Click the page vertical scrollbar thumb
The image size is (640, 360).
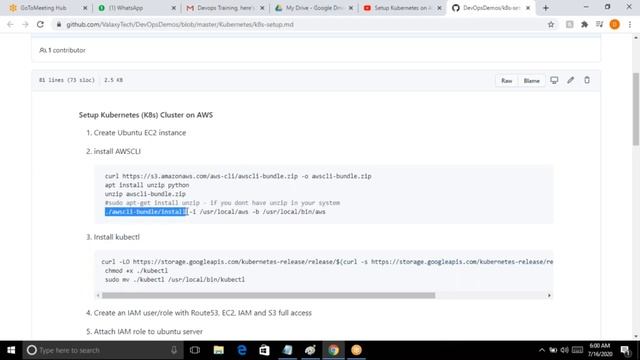(x=636, y=109)
